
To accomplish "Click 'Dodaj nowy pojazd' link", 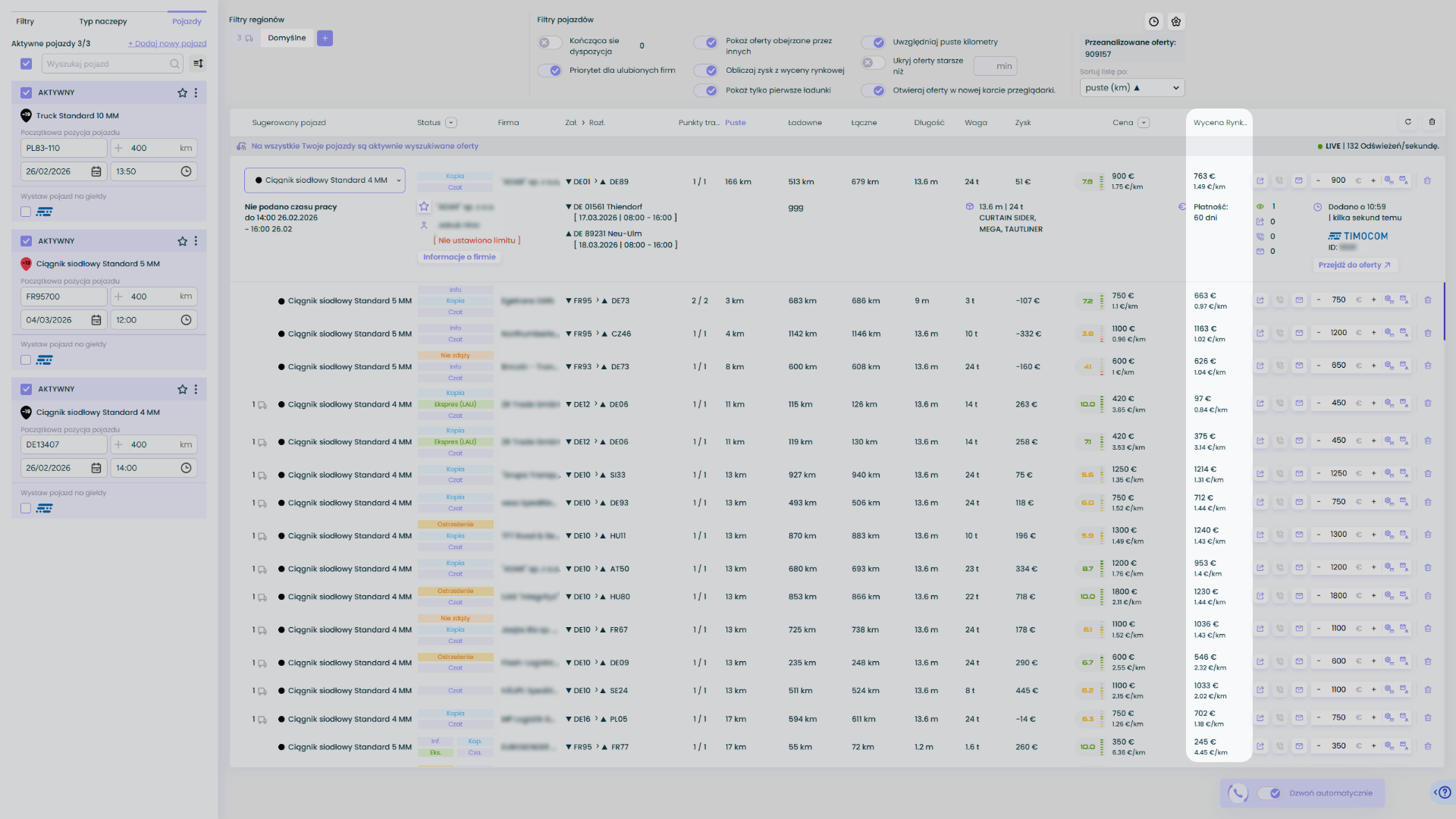I will 167,43.
